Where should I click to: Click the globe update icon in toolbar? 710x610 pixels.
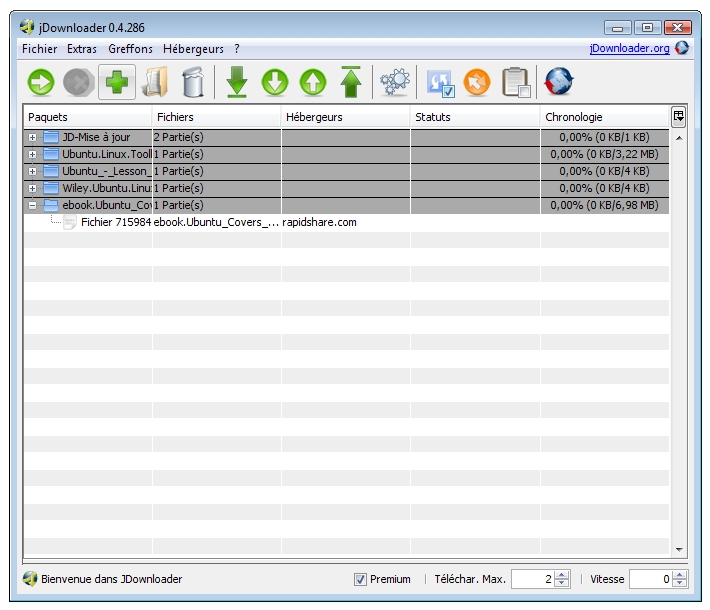[559, 82]
